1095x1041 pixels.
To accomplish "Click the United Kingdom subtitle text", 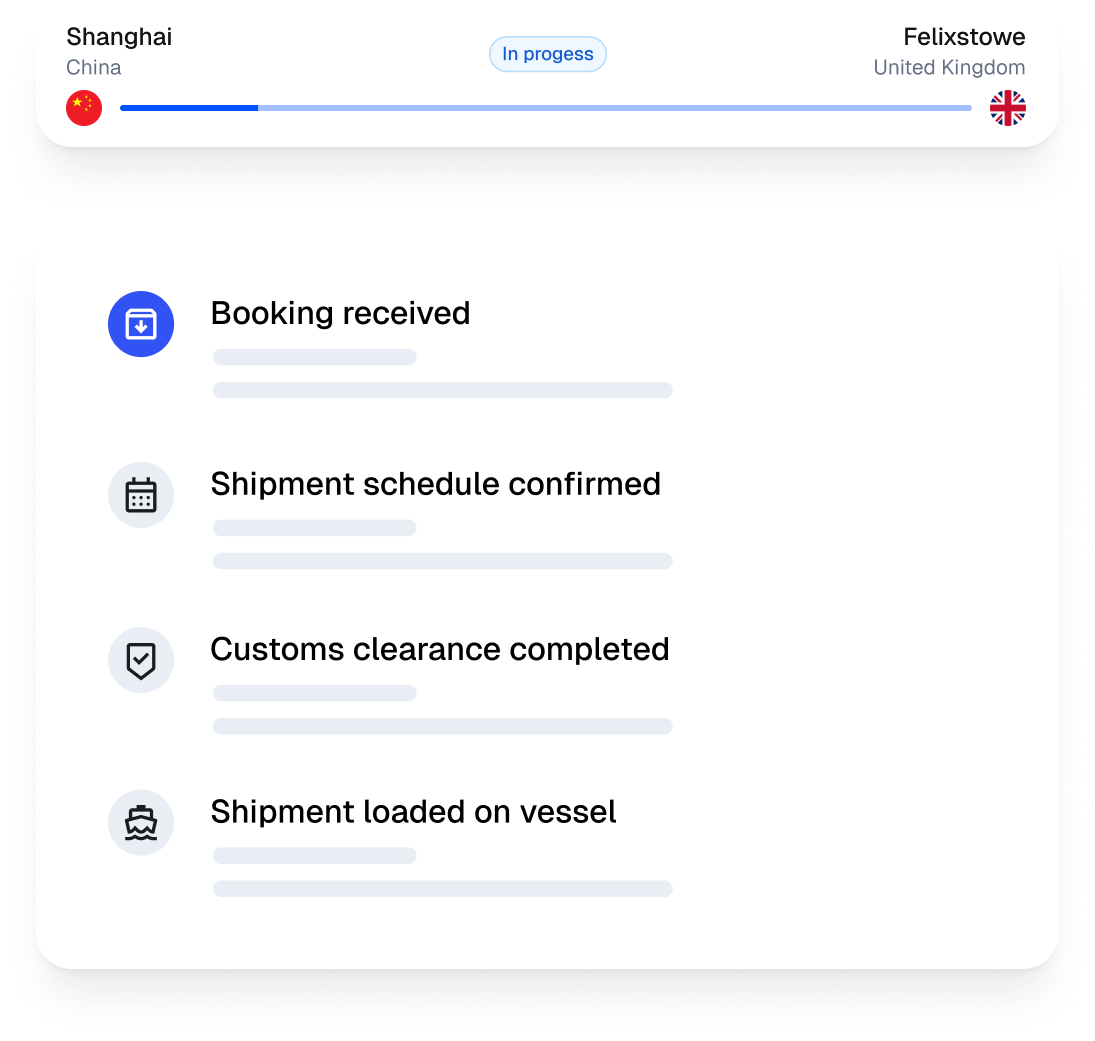I will 949,67.
